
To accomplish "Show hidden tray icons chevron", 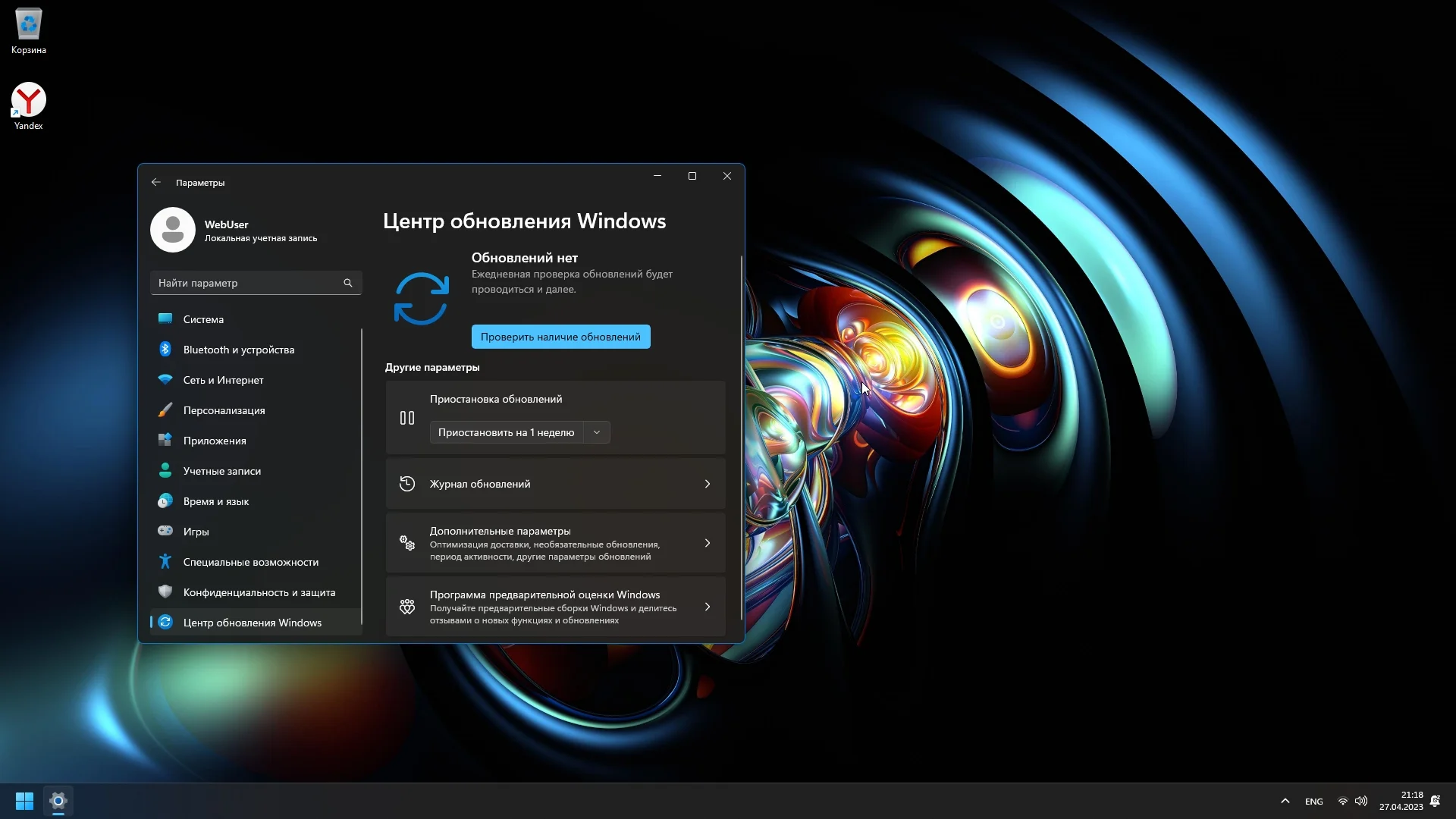I will point(1285,801).
